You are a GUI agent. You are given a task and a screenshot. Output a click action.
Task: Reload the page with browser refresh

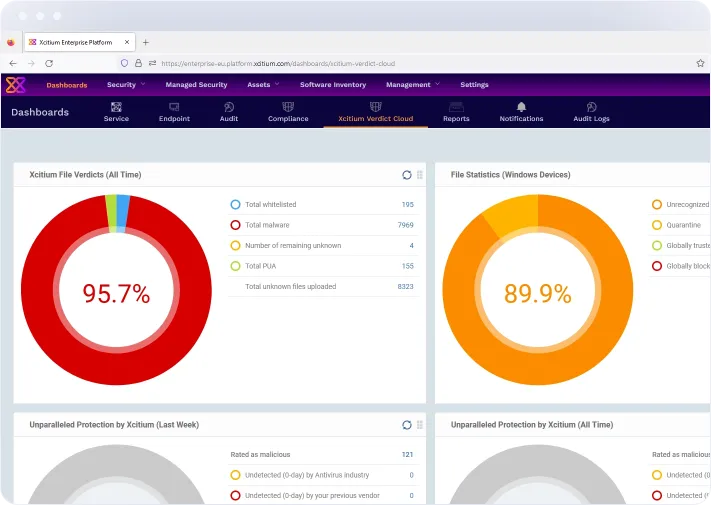coord(49,63)
